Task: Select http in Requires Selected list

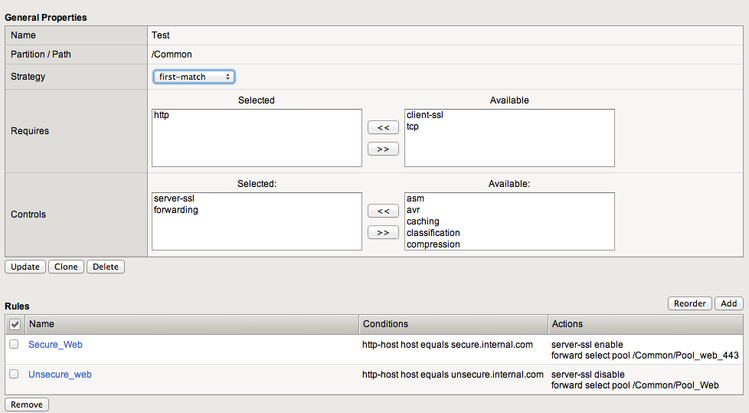Action: 162,116
